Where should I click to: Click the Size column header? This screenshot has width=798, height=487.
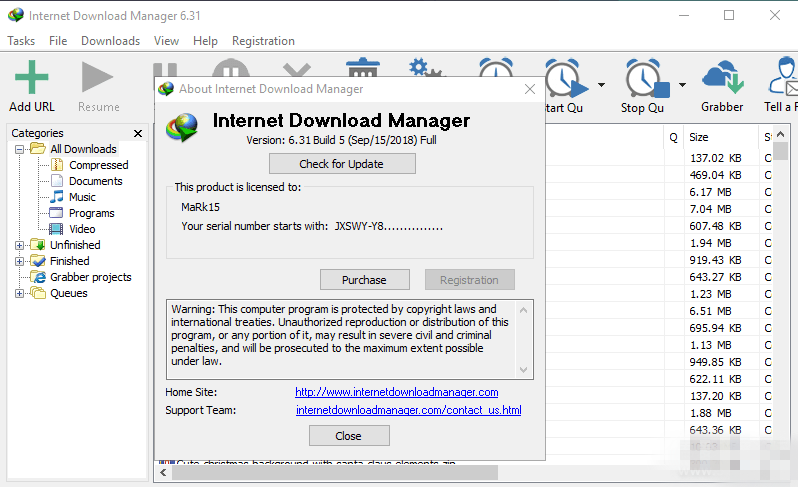coord(721,137)
